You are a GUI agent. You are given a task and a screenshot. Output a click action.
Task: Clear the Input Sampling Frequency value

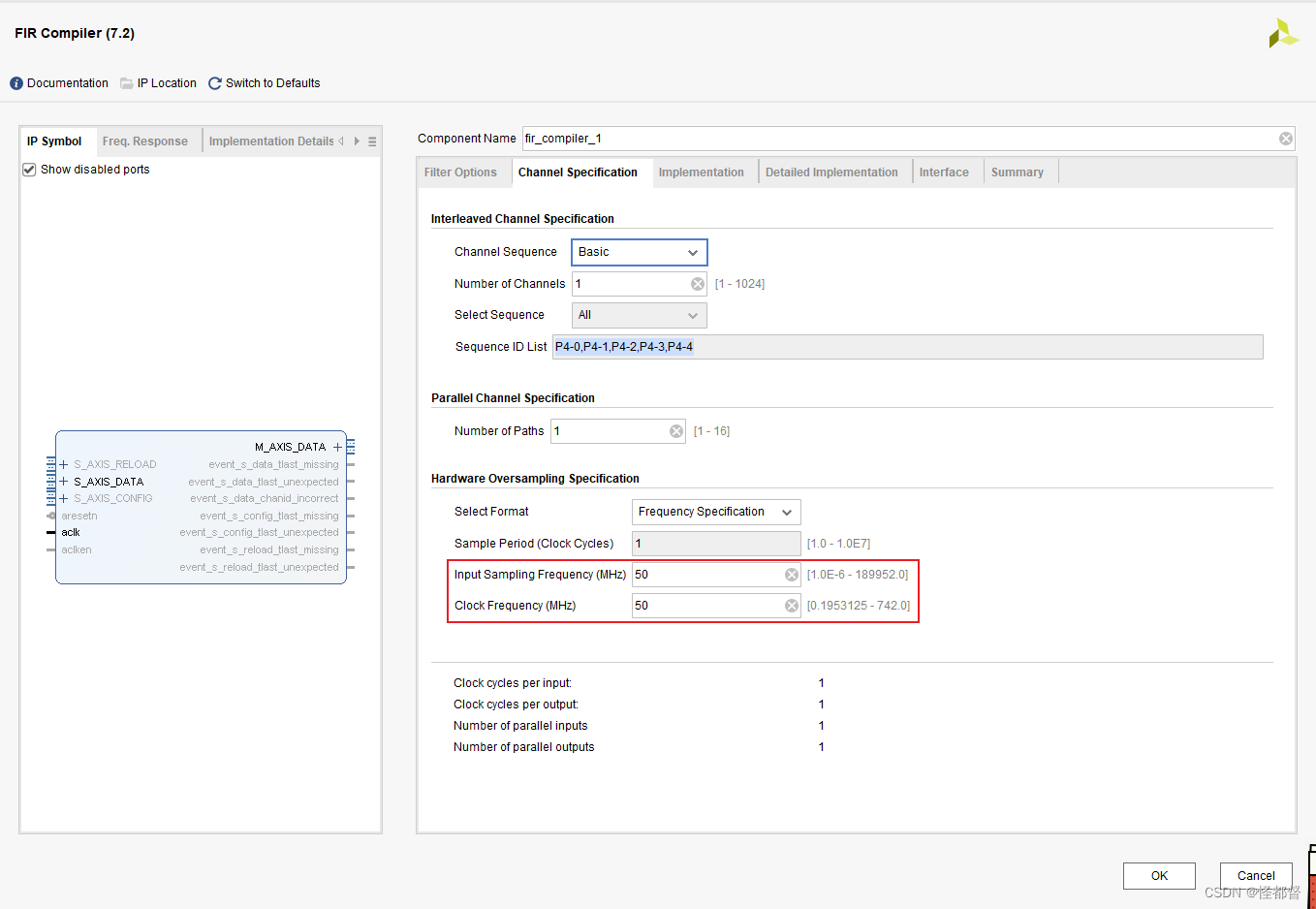coord(791,575)
